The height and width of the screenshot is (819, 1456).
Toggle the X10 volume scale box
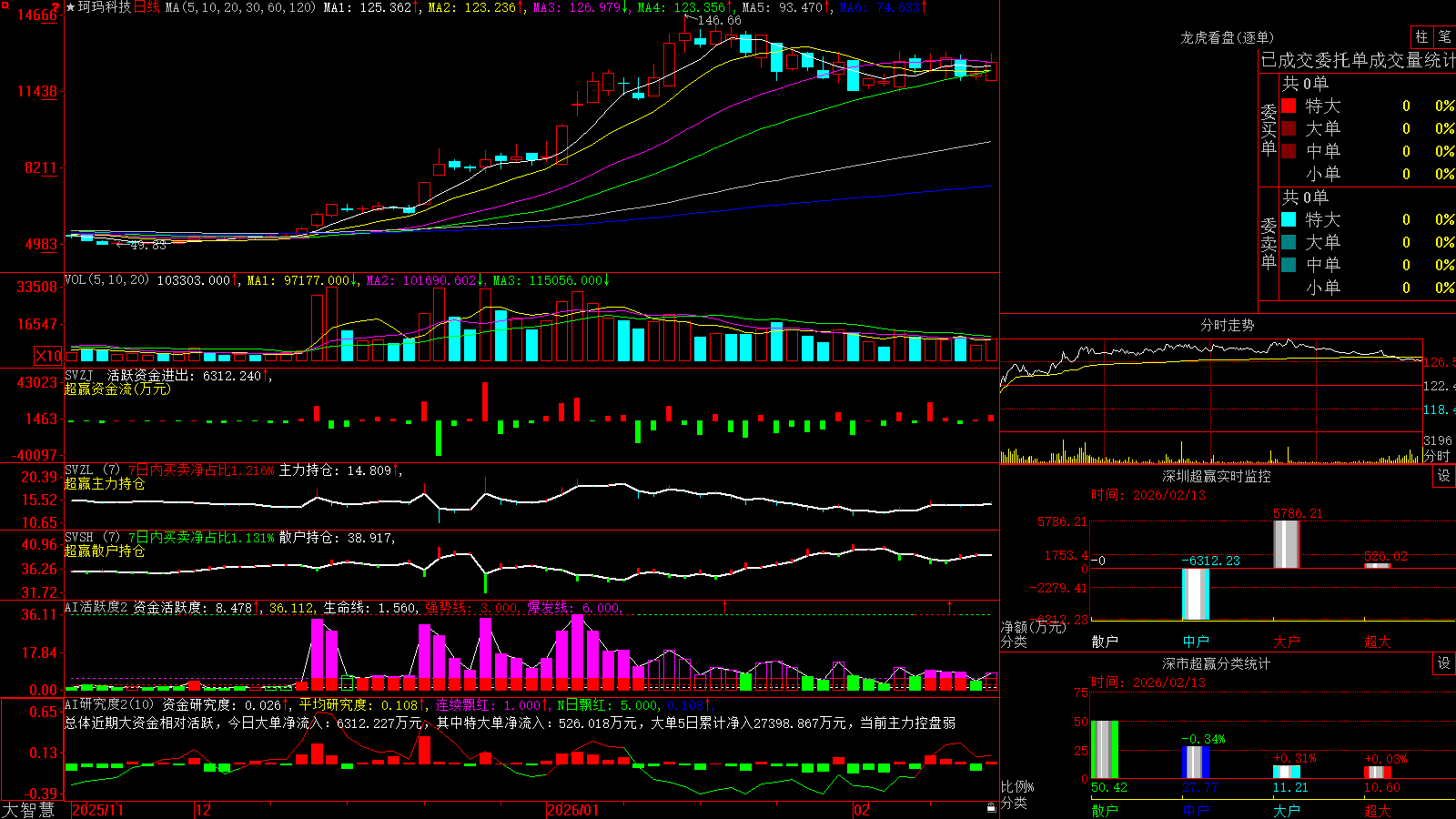(49, 356)
